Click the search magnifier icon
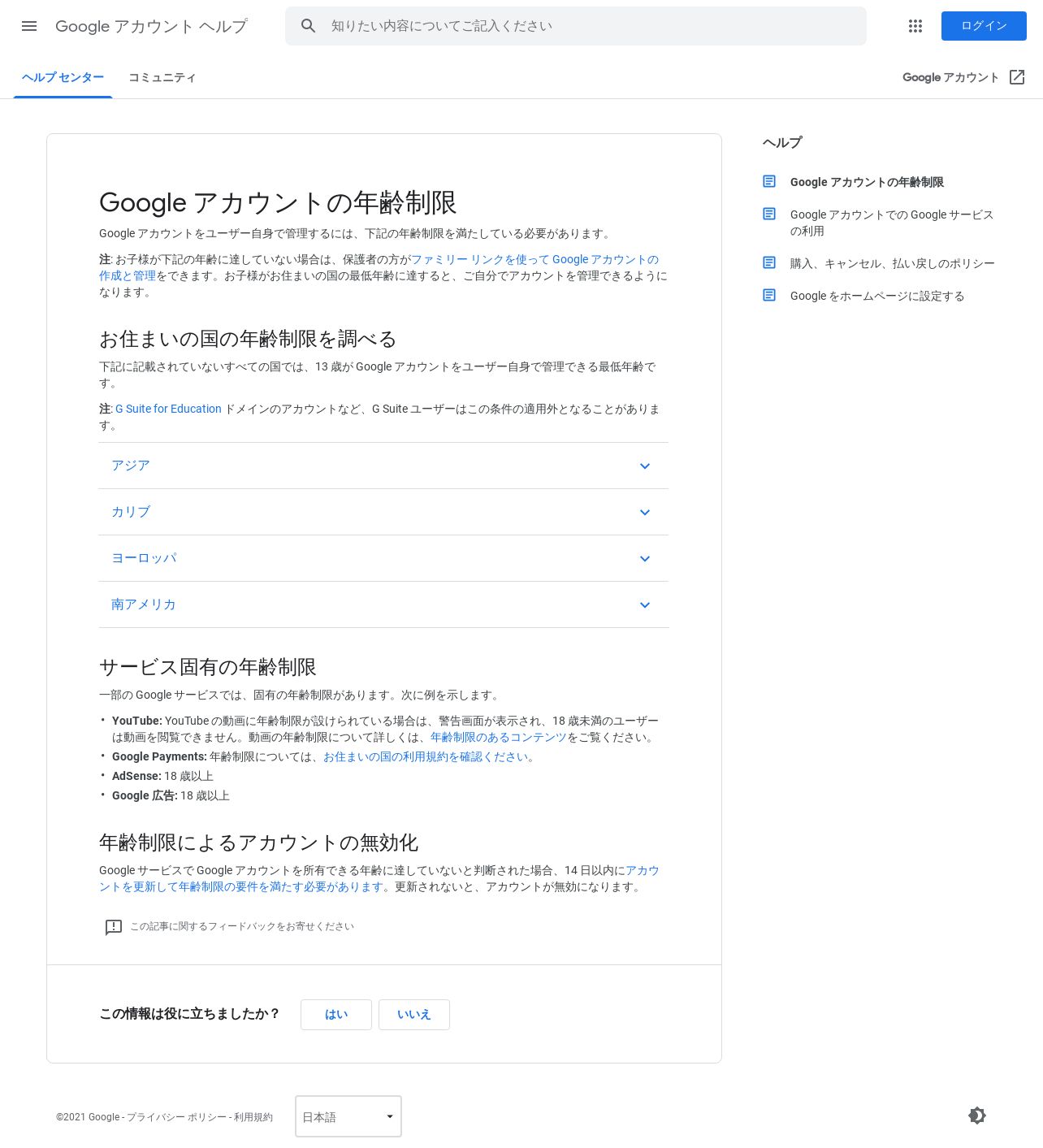The image size is (1043, 1148). 308,26
